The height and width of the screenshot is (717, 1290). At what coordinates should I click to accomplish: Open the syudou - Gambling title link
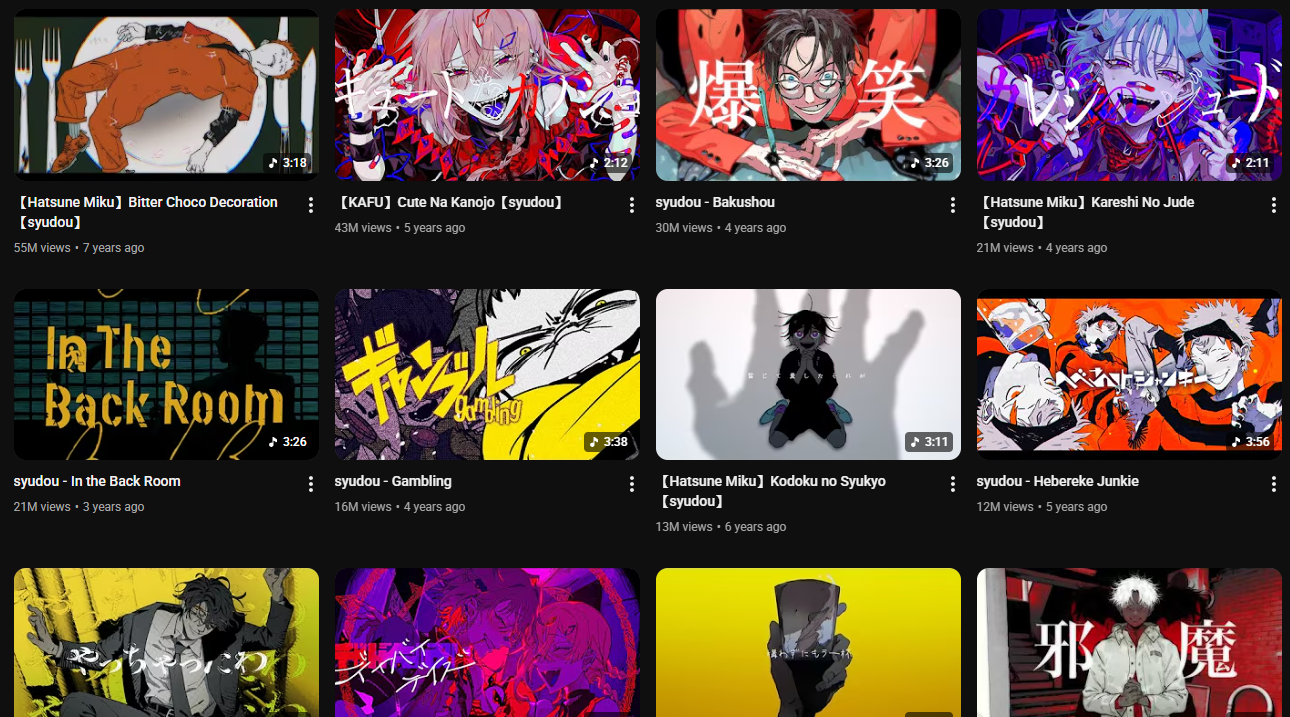(x=393, y=481)
